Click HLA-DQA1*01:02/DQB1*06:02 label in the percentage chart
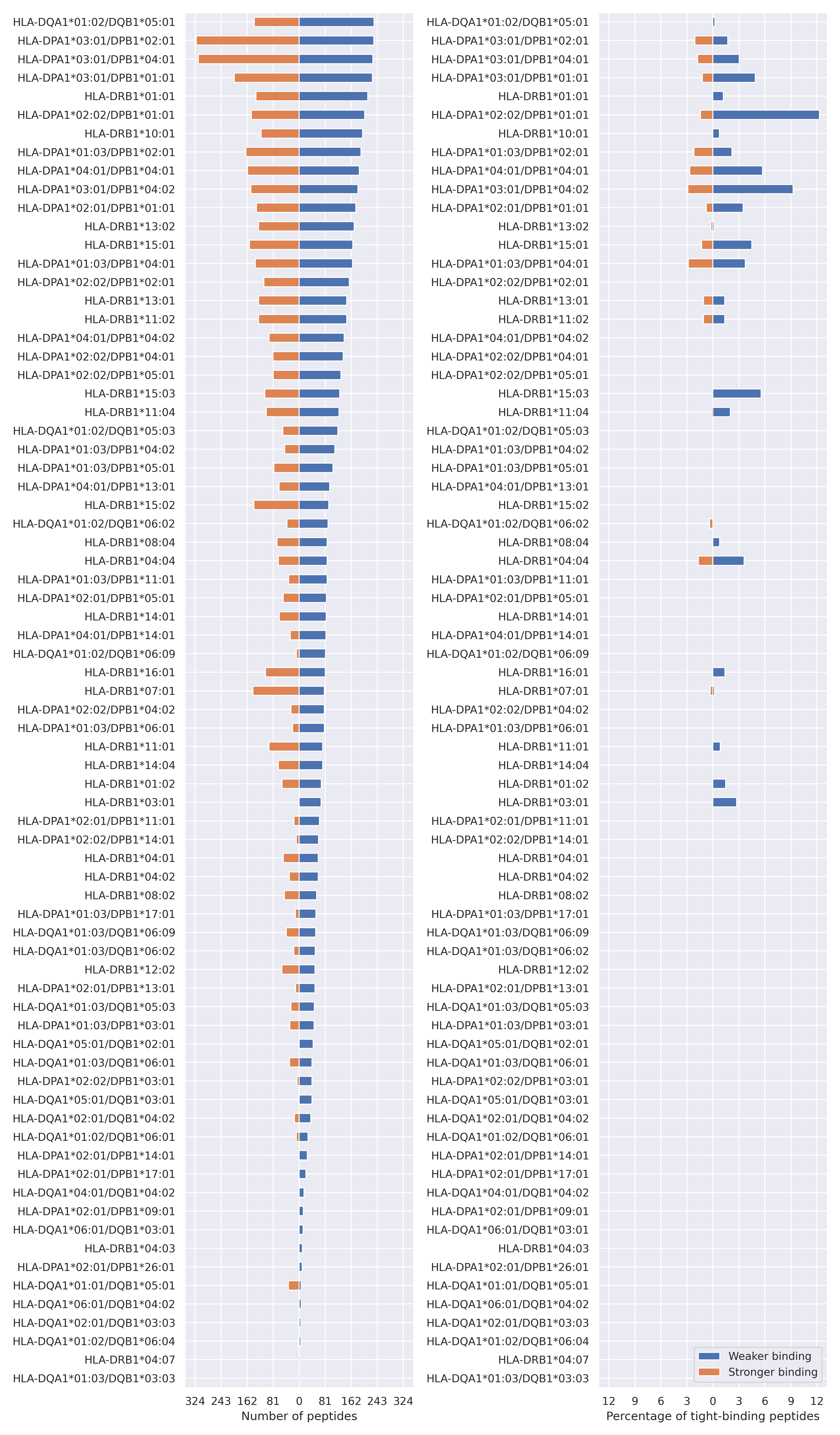The image size is (840, 1435). point(507,524)
